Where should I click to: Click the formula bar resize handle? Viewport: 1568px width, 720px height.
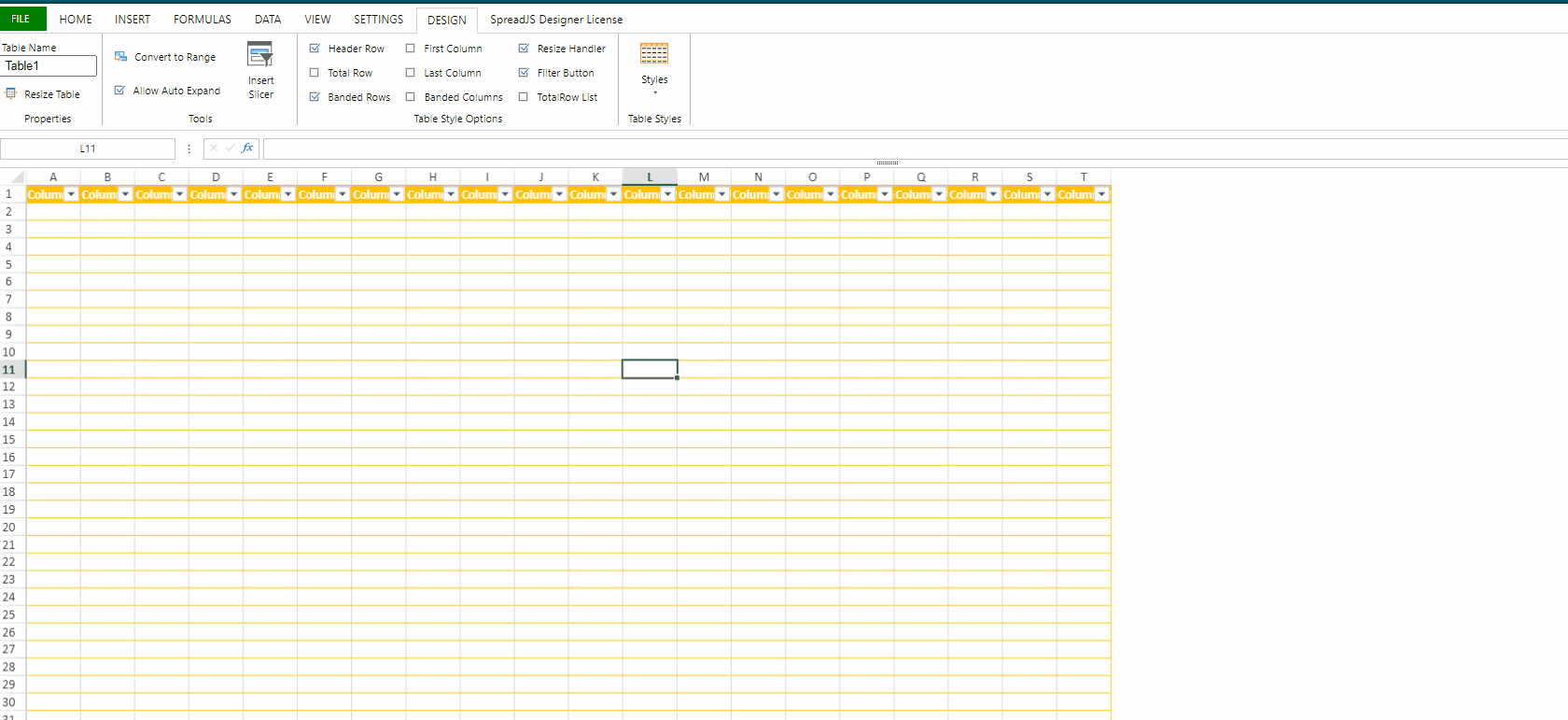pos(887,162)
